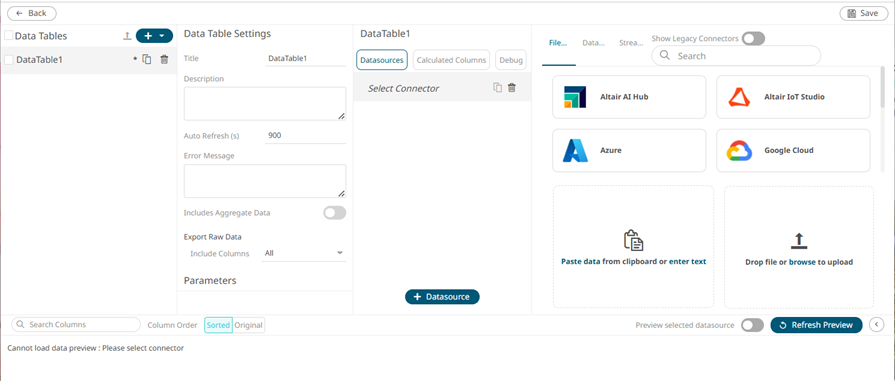Tick the Data Tables select-all checkbox
Viewport: 895px width, 381px height.
(x=9, y=35)
